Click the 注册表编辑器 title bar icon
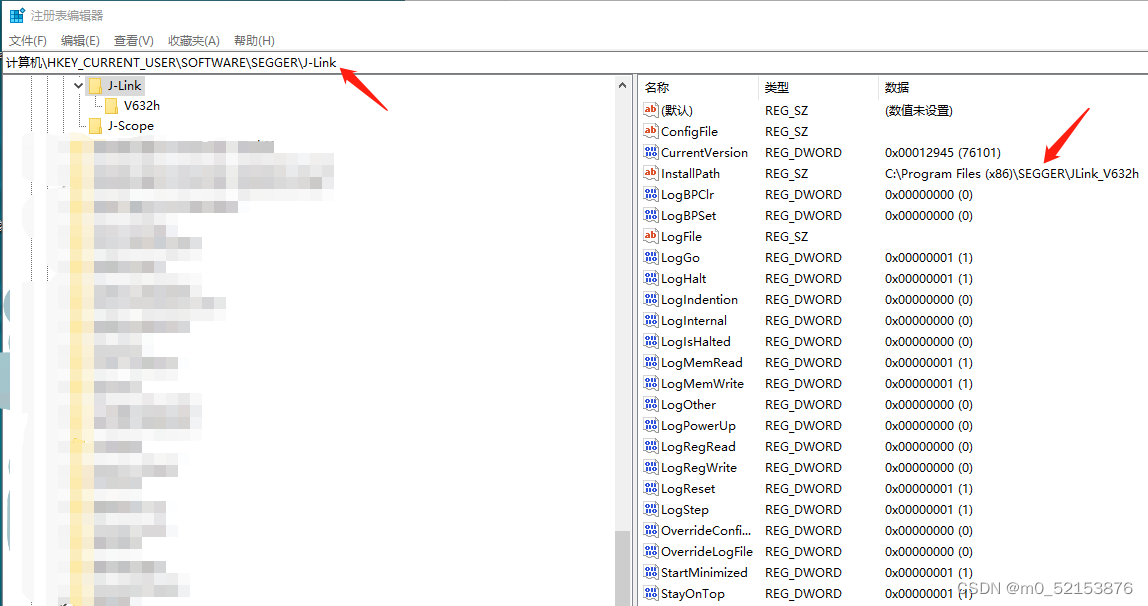 tap(16, 15)
